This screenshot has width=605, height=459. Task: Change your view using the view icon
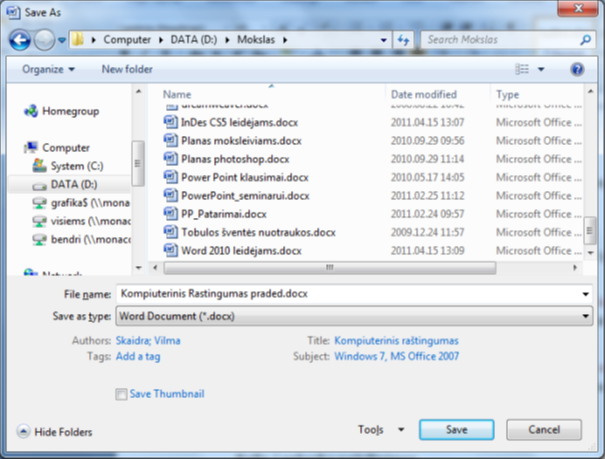point(522,69)
